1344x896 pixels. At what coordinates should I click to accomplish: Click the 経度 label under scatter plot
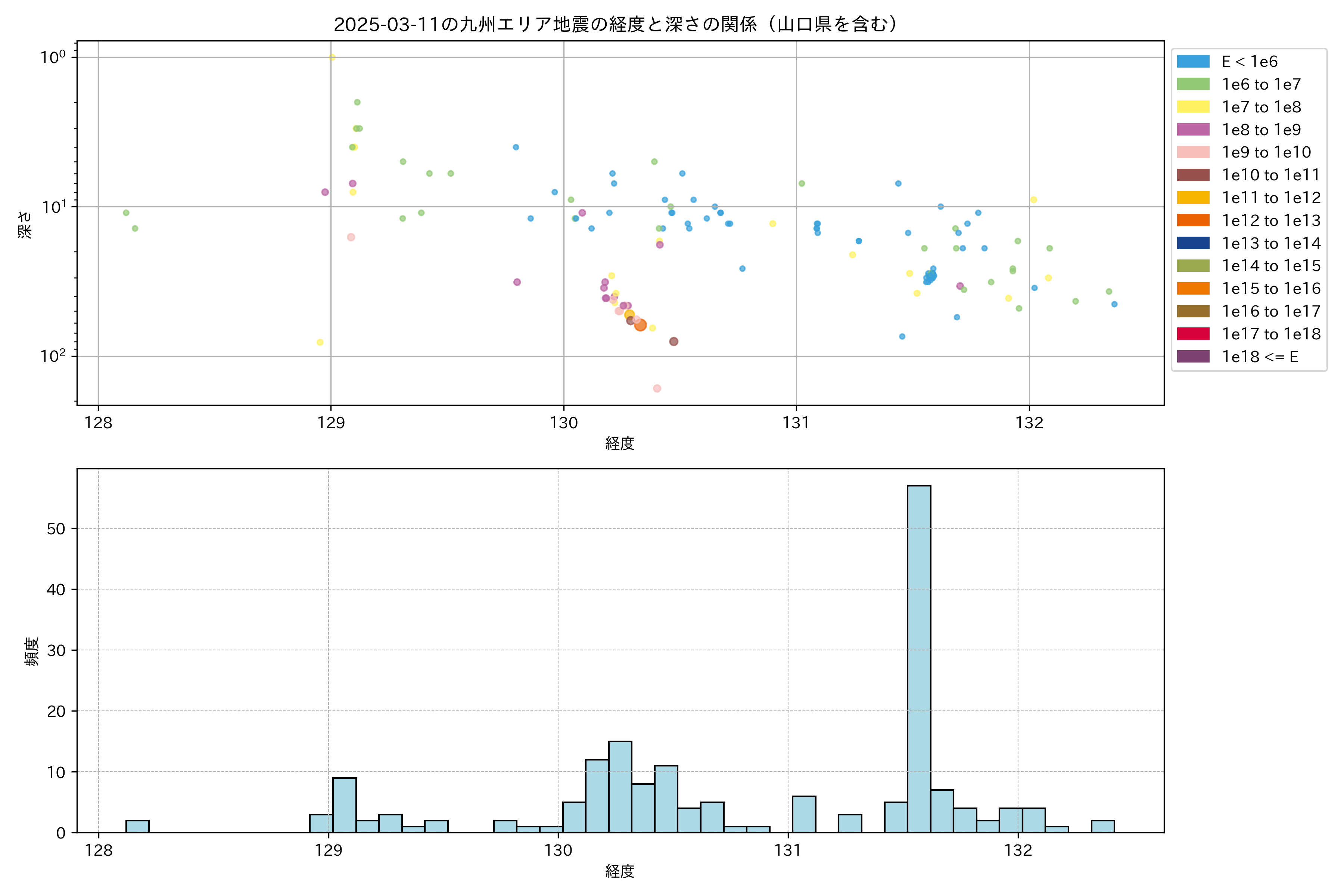click(x=620, y=443)
